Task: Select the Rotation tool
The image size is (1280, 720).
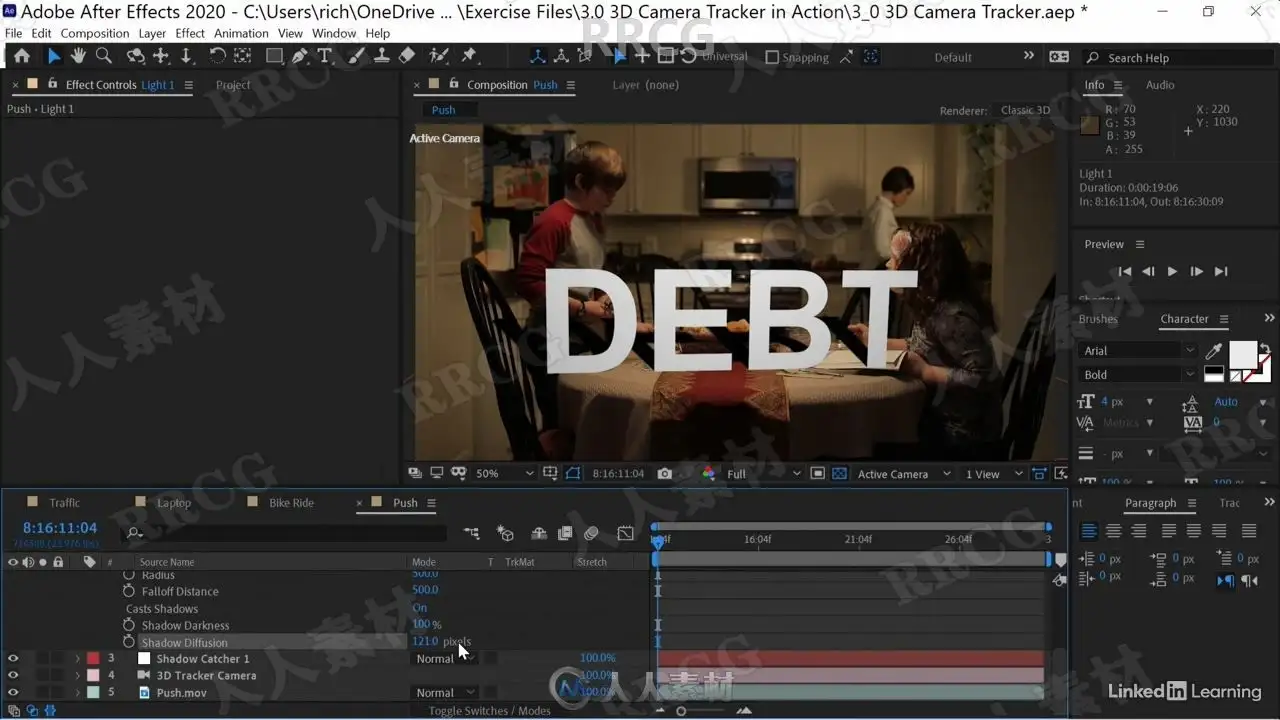Action: (x=217, y=57)
